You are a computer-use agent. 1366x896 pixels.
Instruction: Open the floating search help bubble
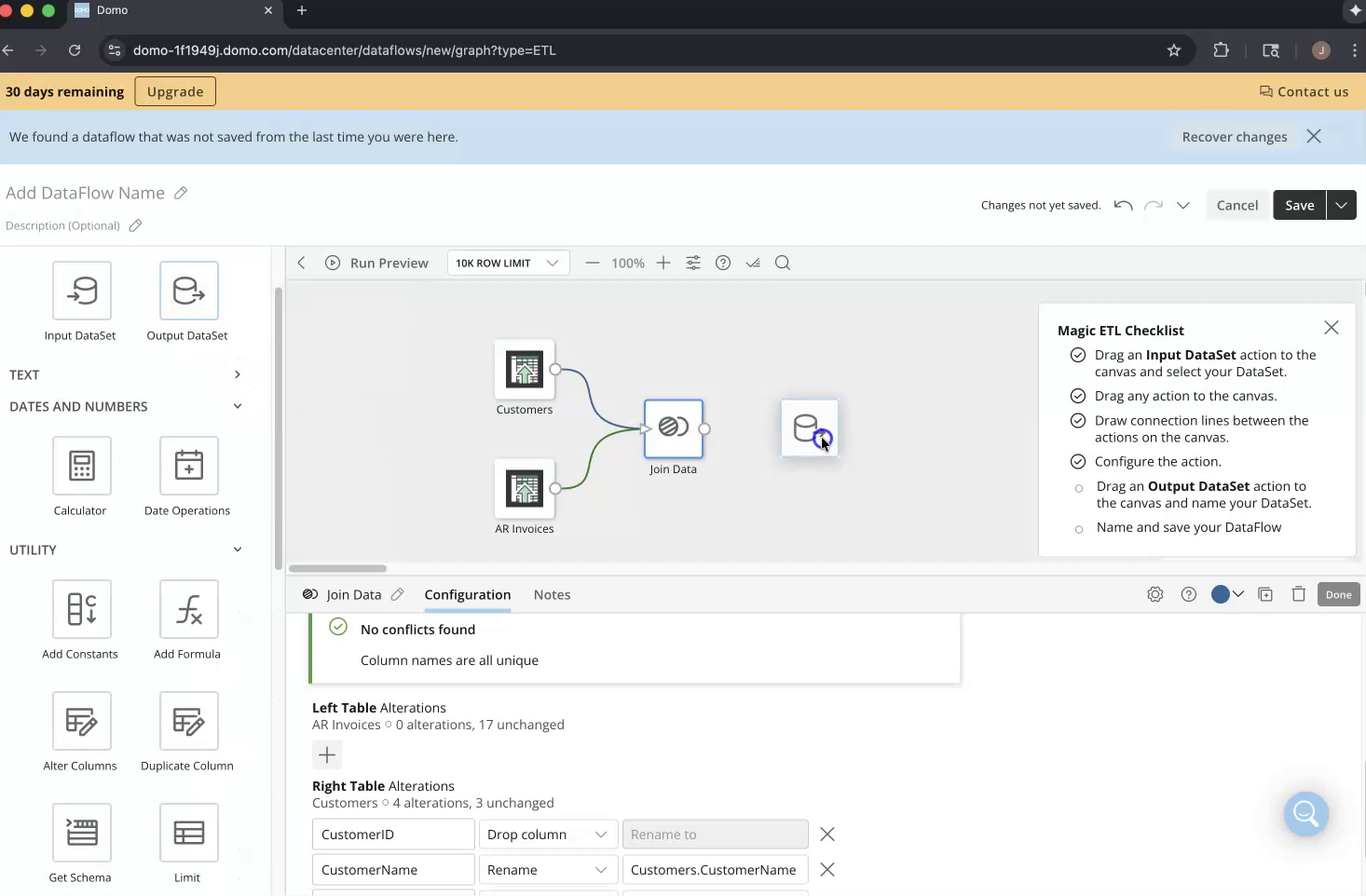(1306, 814)
